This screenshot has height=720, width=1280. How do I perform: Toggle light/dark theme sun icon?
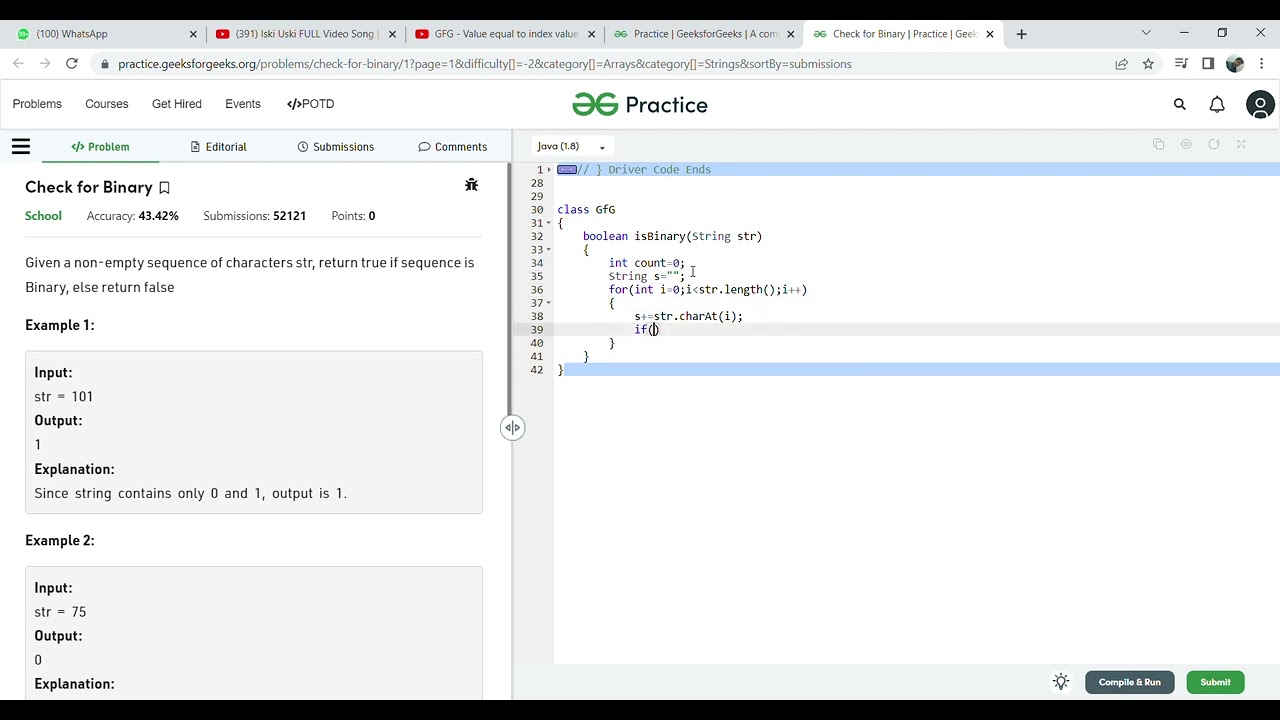(x=1061, y=682)
